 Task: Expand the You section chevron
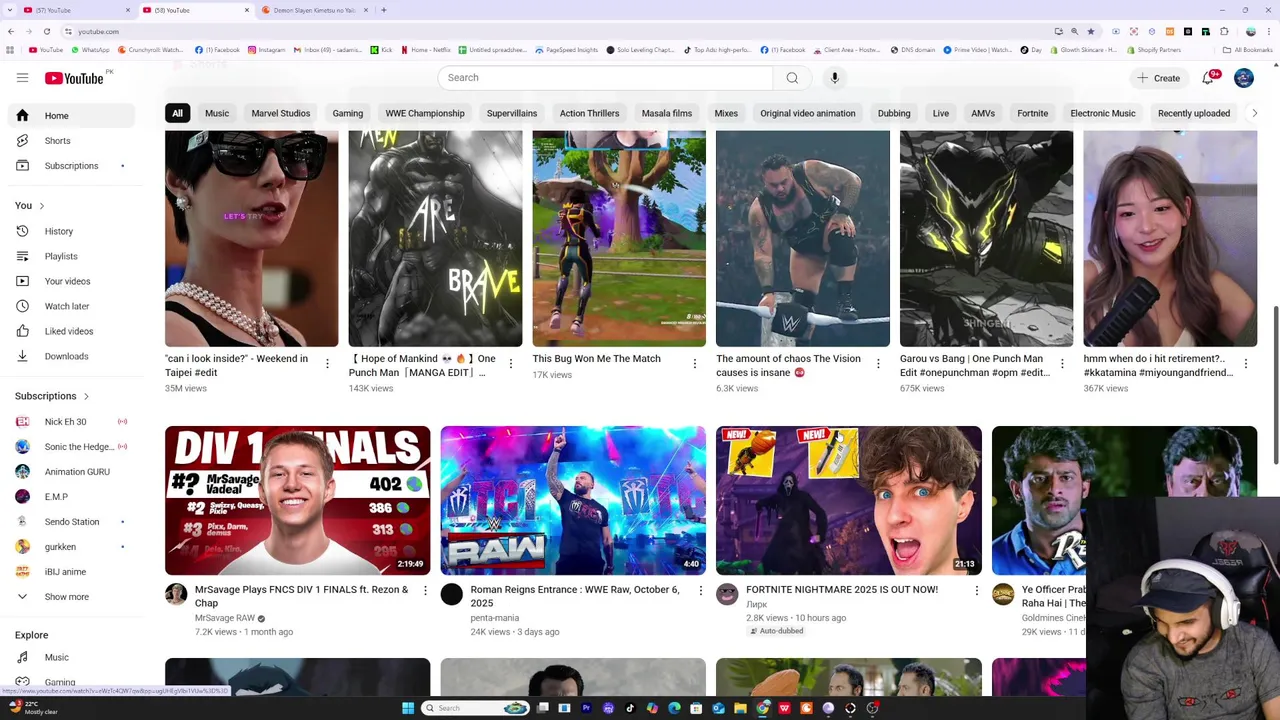(x=41, y=206)
